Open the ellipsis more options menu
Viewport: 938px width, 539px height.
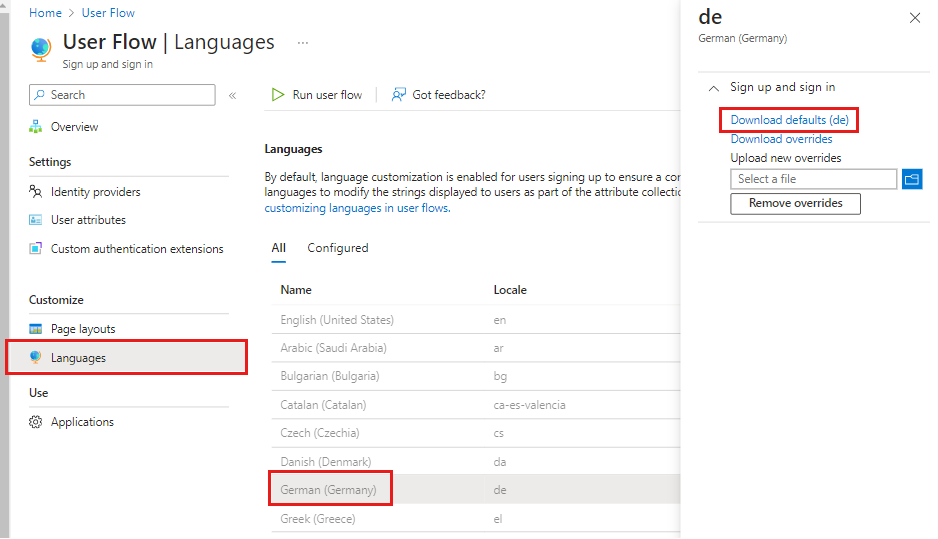click(303, 43)
